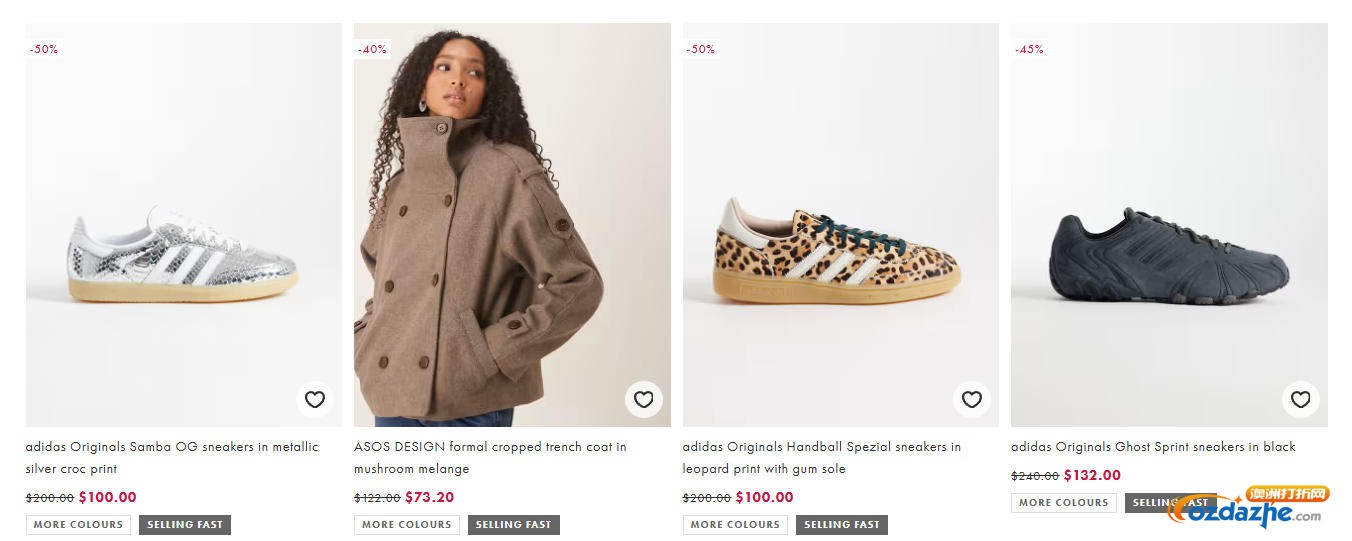The image size is (1352, 541).
Task: Open the silver croc print Samba image
Action: tap(184, 225)
